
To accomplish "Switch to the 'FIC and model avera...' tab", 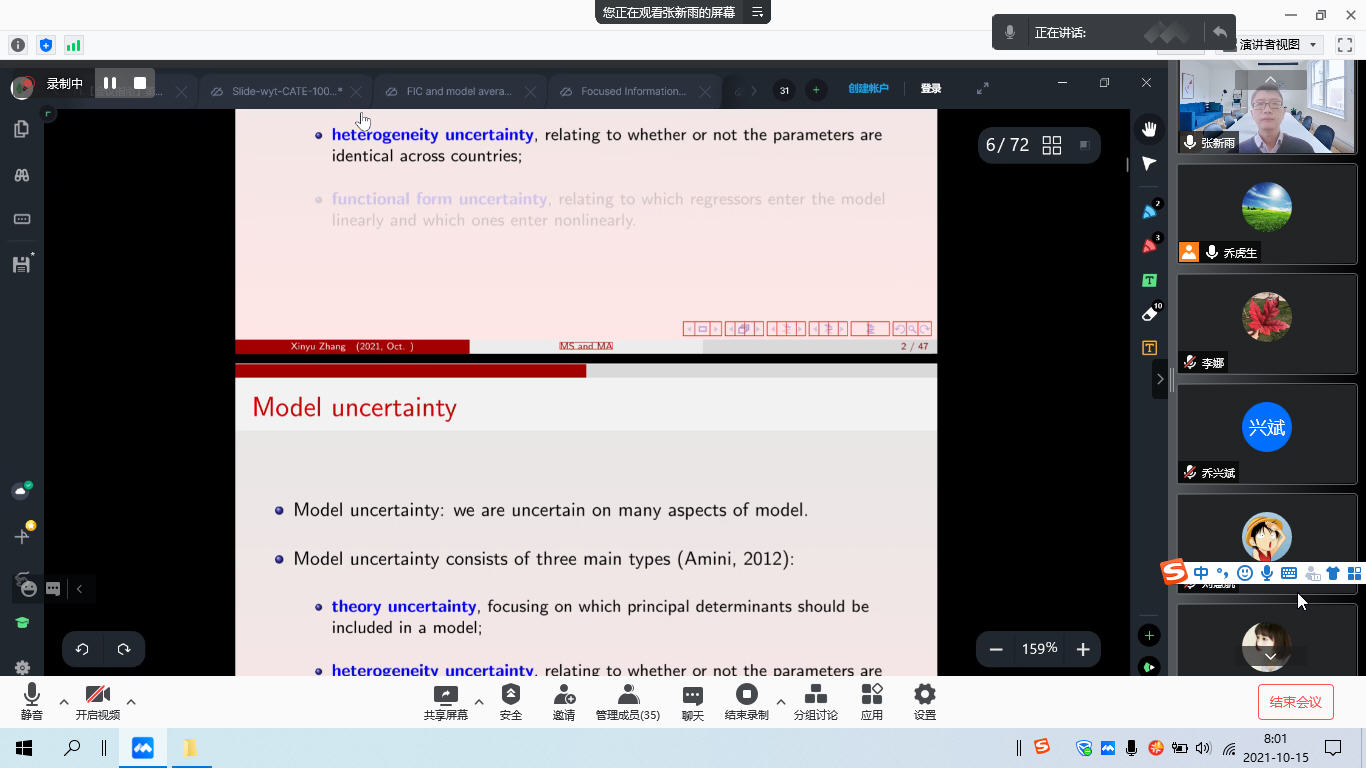I will coord(458,91).
